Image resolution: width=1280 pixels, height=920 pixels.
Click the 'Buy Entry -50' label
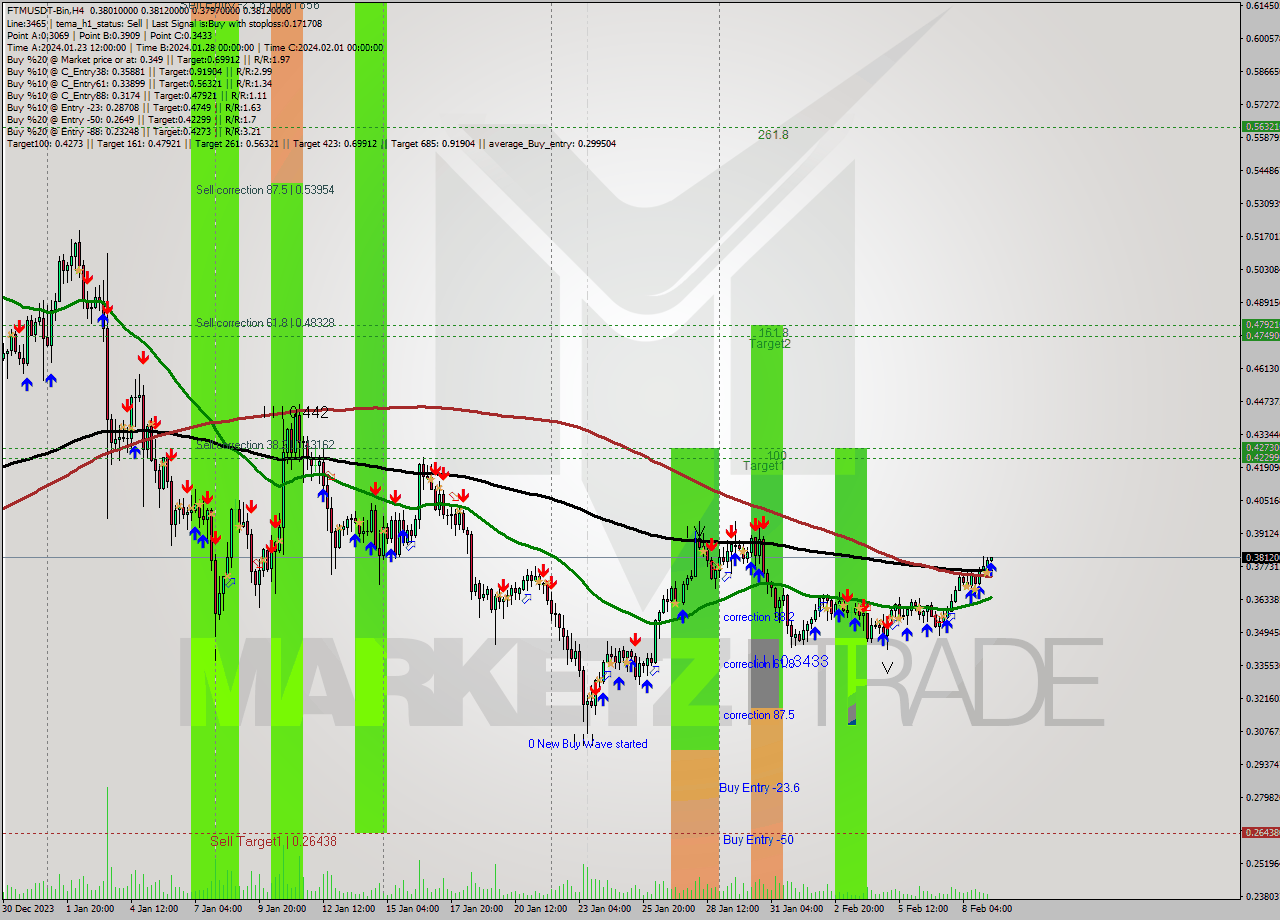[758, 839]
